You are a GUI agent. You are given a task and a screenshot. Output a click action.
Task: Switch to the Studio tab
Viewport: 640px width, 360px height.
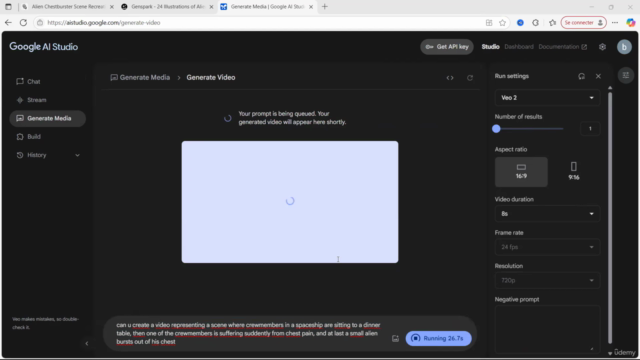point(490,47)
